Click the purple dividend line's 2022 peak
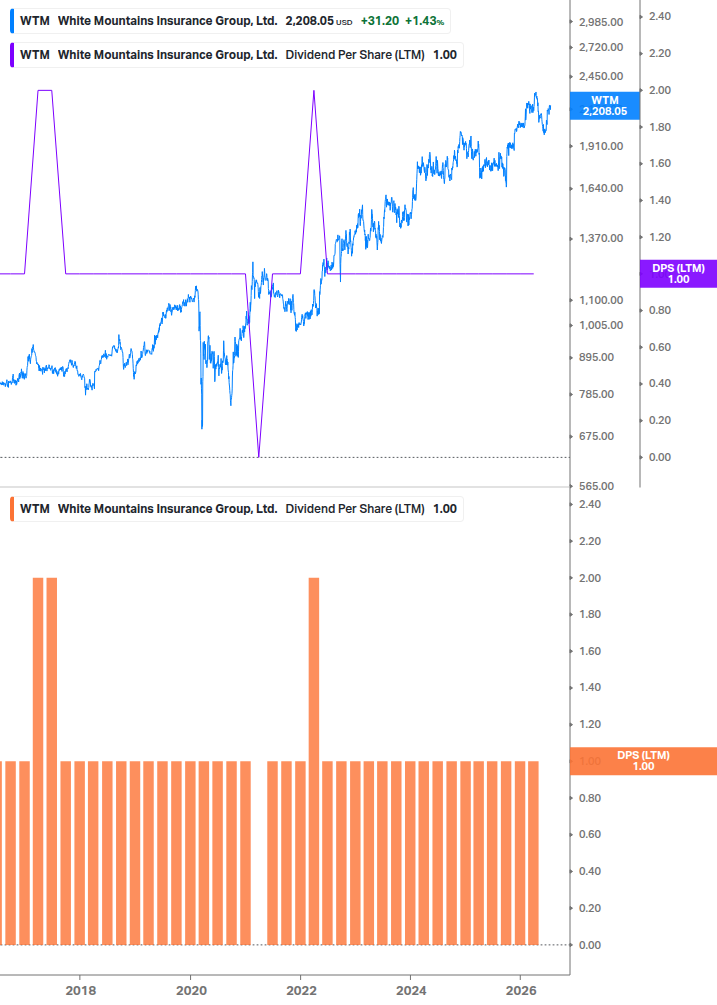This screenshot has height=1005, width=717. click(313, 92)
